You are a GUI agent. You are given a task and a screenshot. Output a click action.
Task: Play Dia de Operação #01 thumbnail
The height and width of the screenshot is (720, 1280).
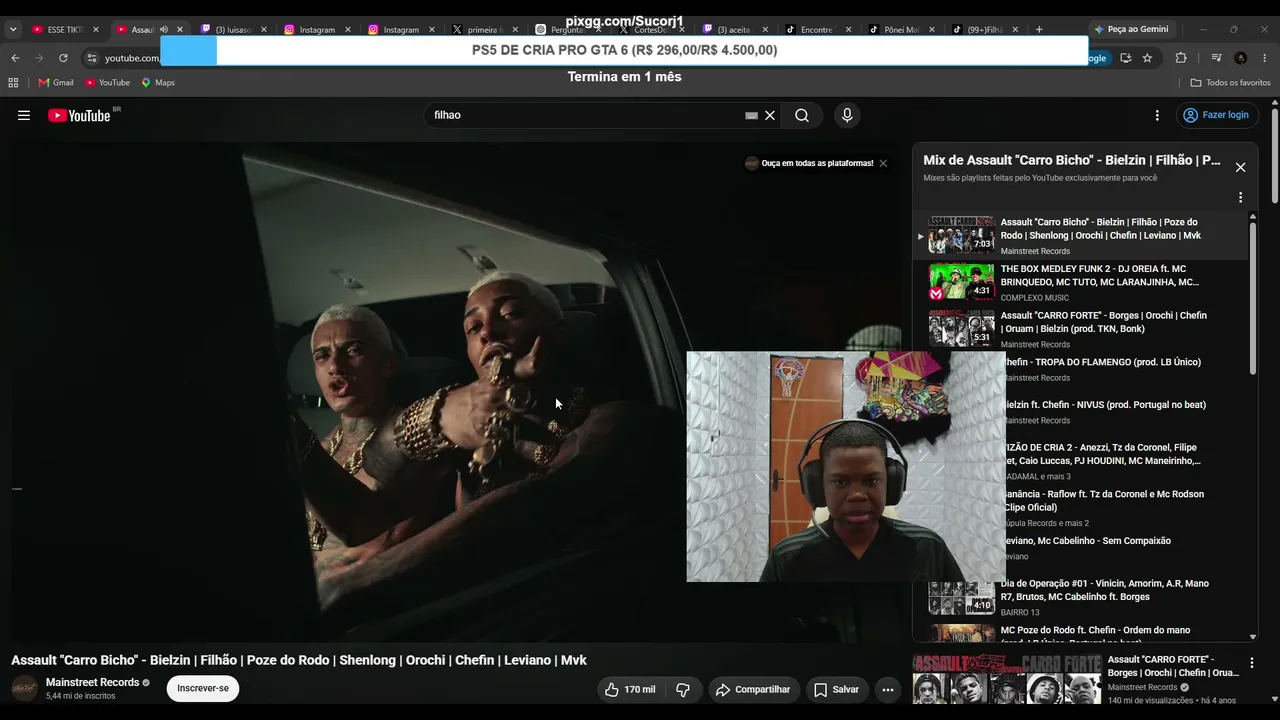tap(961, 597)
